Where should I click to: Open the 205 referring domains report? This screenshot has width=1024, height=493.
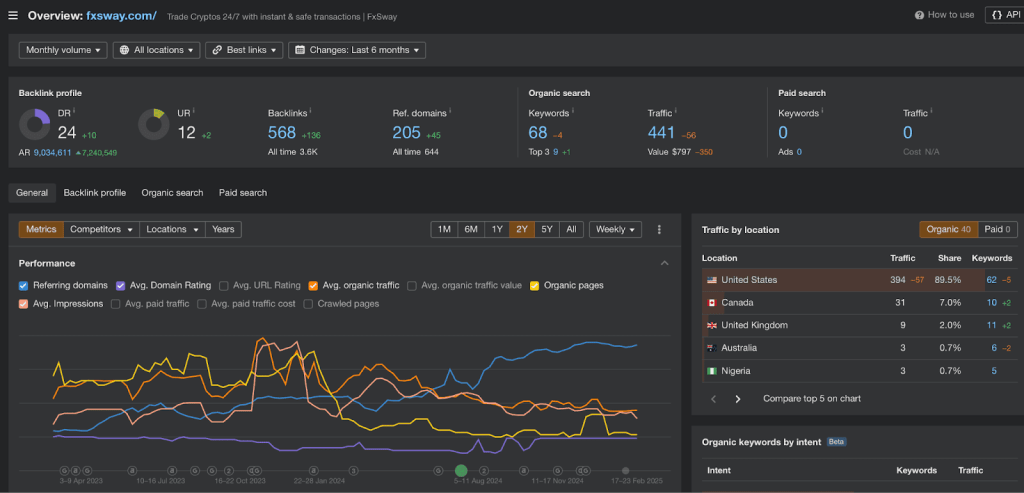pyautogui.click(x=407, y=133)
